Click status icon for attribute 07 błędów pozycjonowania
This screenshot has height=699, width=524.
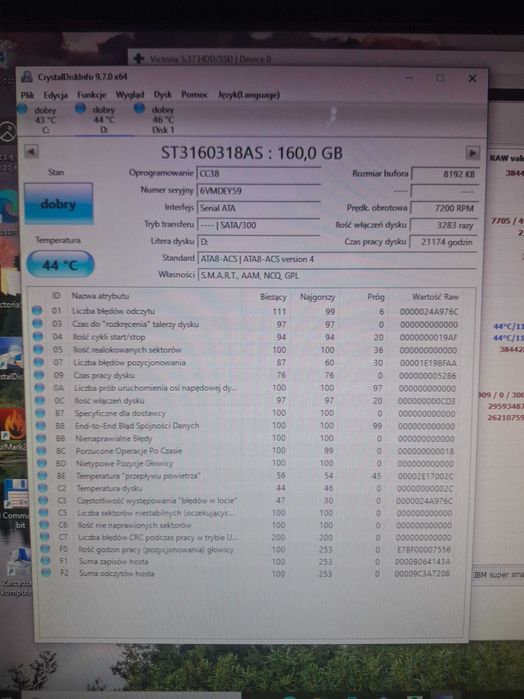point(39,362)
